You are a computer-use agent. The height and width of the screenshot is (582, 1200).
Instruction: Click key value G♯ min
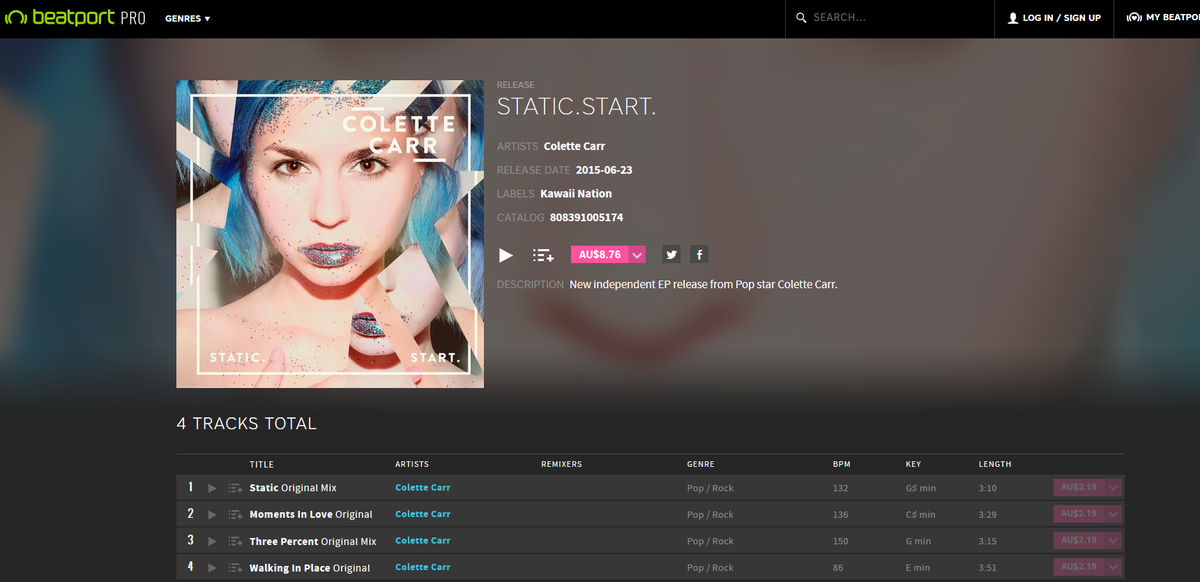click(920, 488)
